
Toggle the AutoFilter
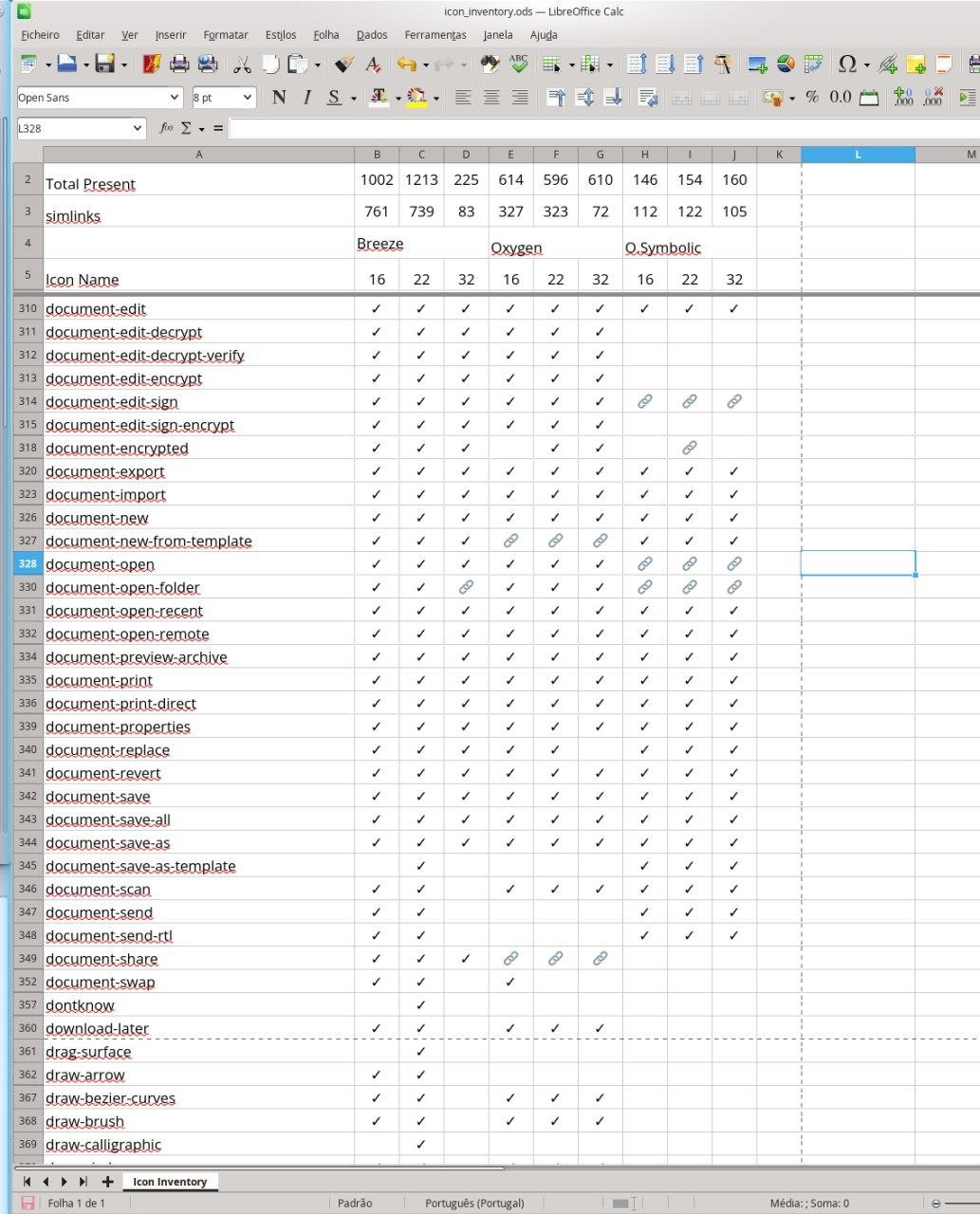pos(723,64)
